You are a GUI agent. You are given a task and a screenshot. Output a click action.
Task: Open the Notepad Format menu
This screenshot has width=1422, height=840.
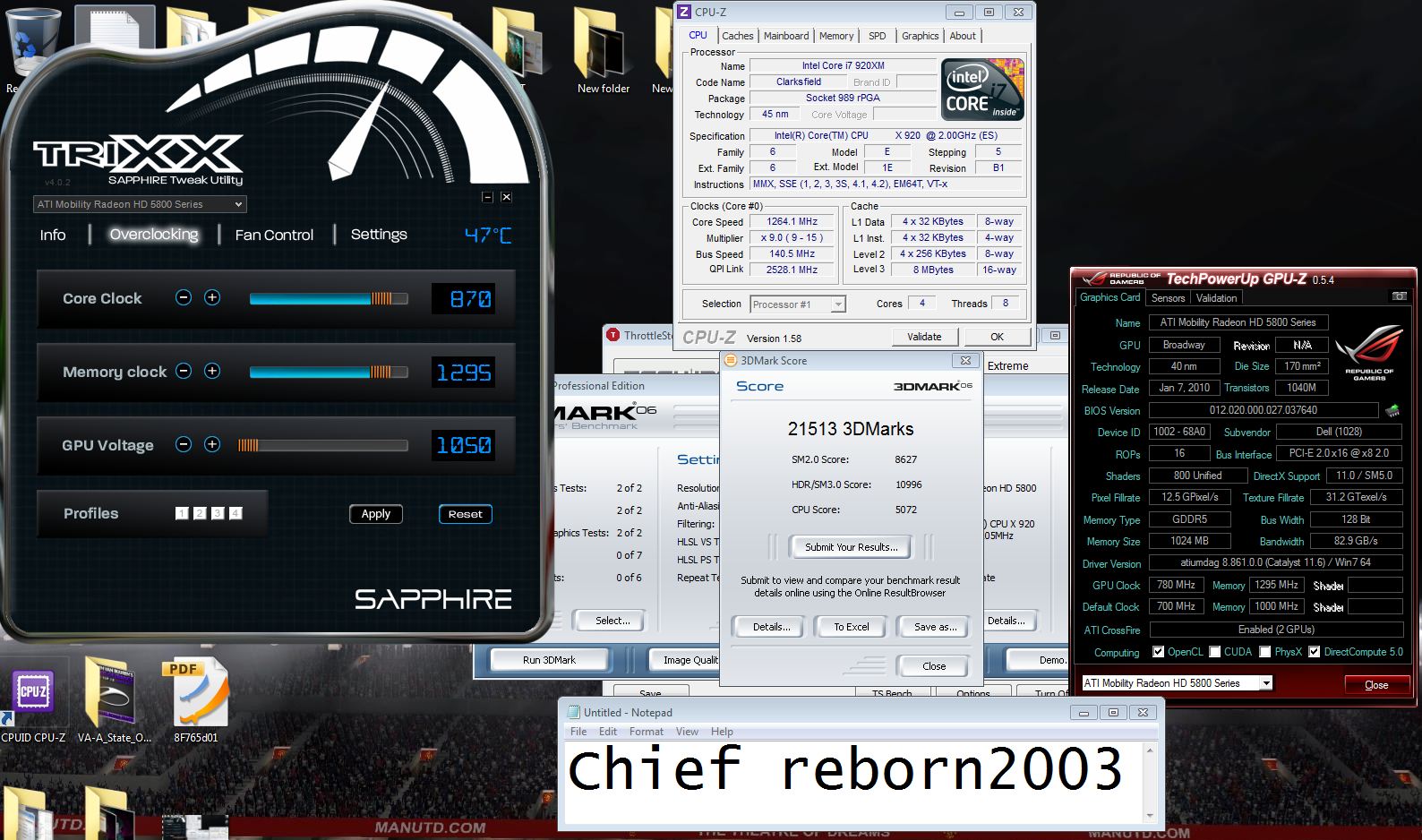[646, 732]
